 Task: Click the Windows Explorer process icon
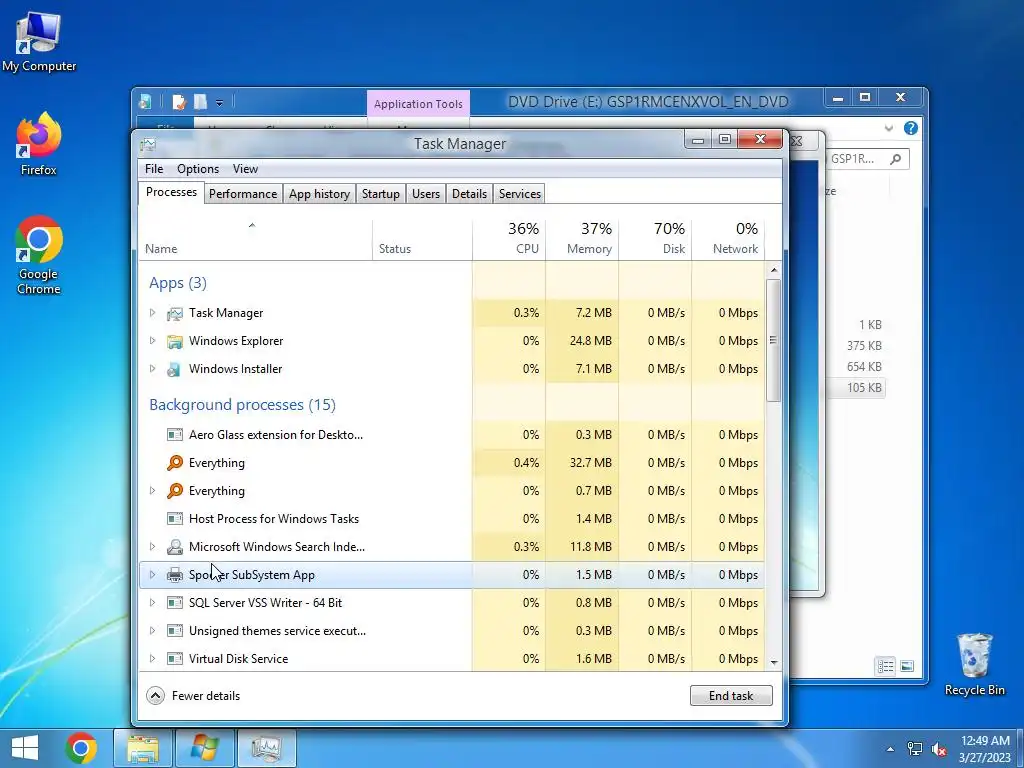pos(174,342)
